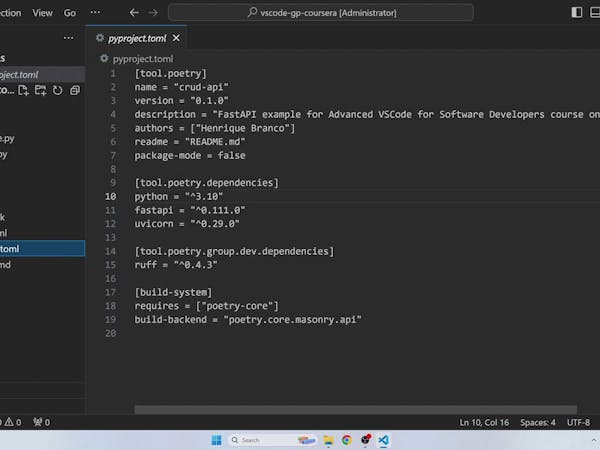Go back with the left arrow

tap(134, 13)
